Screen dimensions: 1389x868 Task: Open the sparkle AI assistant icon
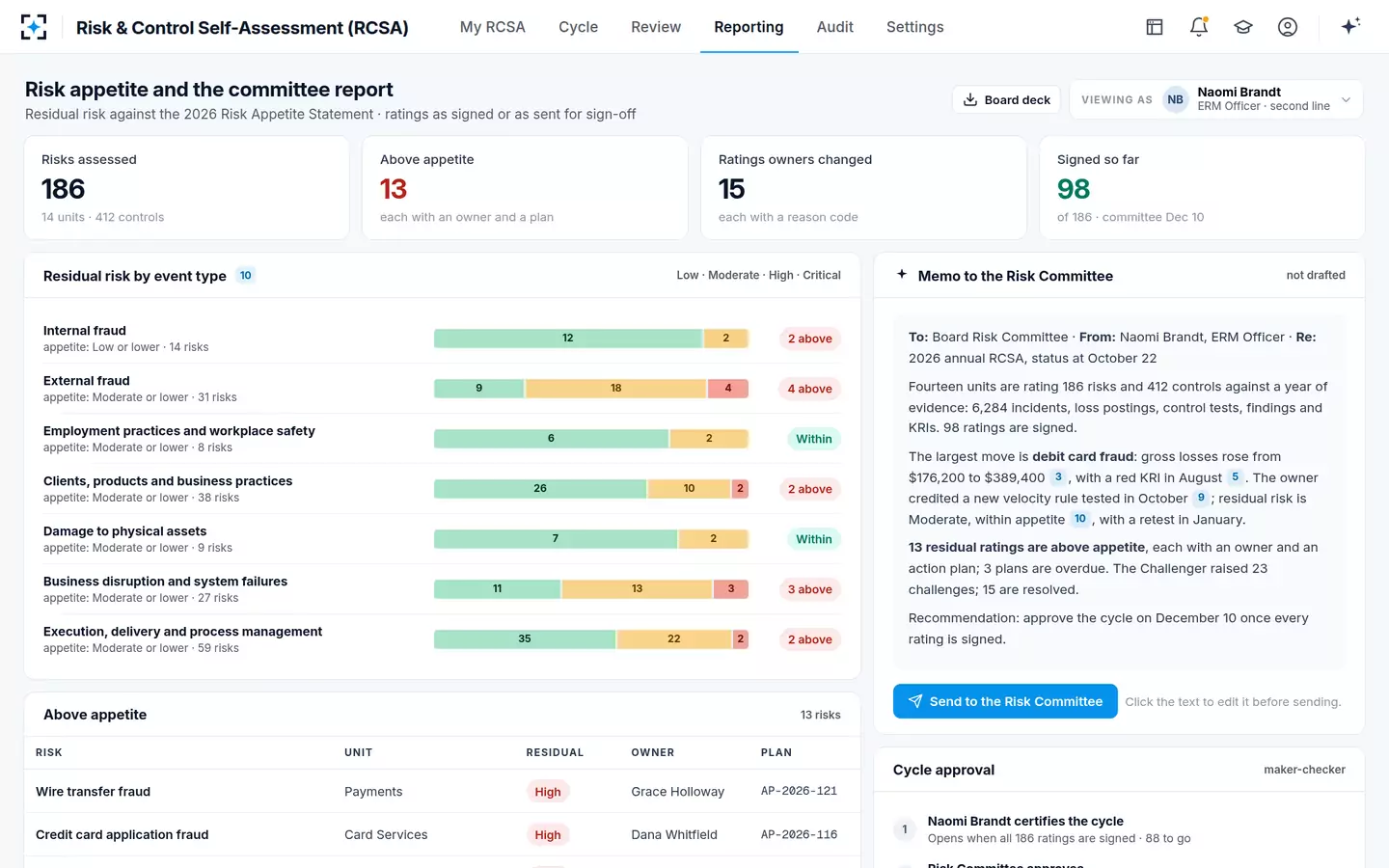[1350, 26]
